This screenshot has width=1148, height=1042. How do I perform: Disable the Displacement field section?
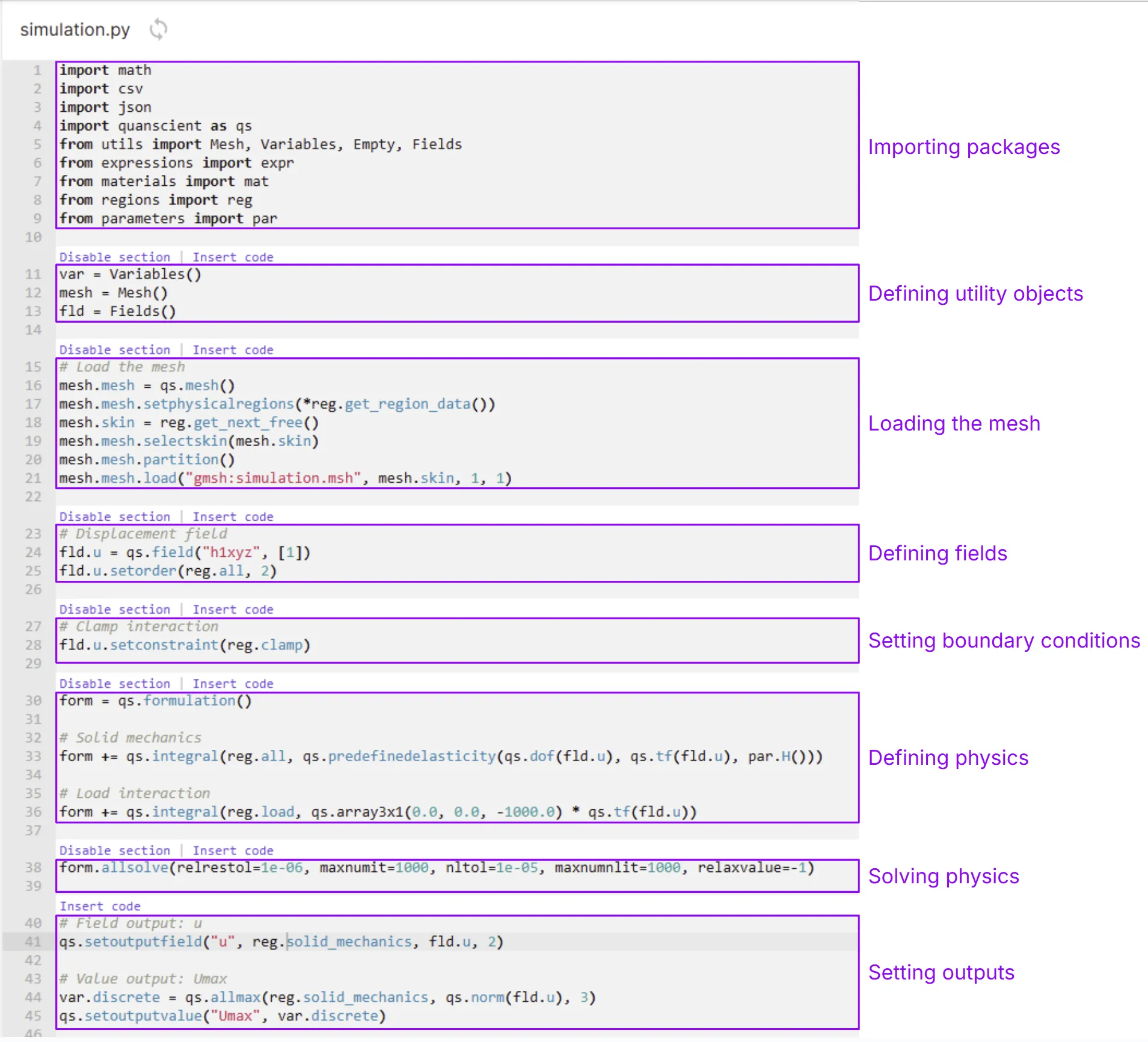pyautogui.click(x=115, y=517)
